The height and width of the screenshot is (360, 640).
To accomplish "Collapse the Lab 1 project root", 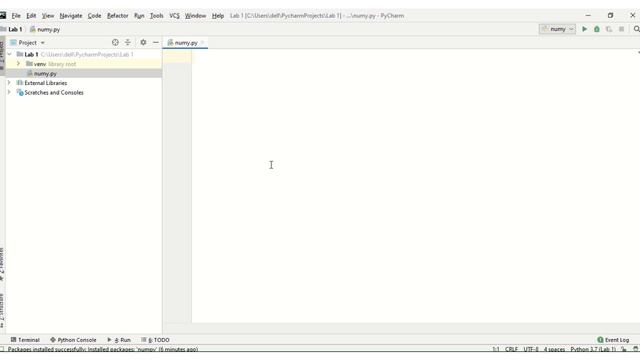I will tap(9, 54).
